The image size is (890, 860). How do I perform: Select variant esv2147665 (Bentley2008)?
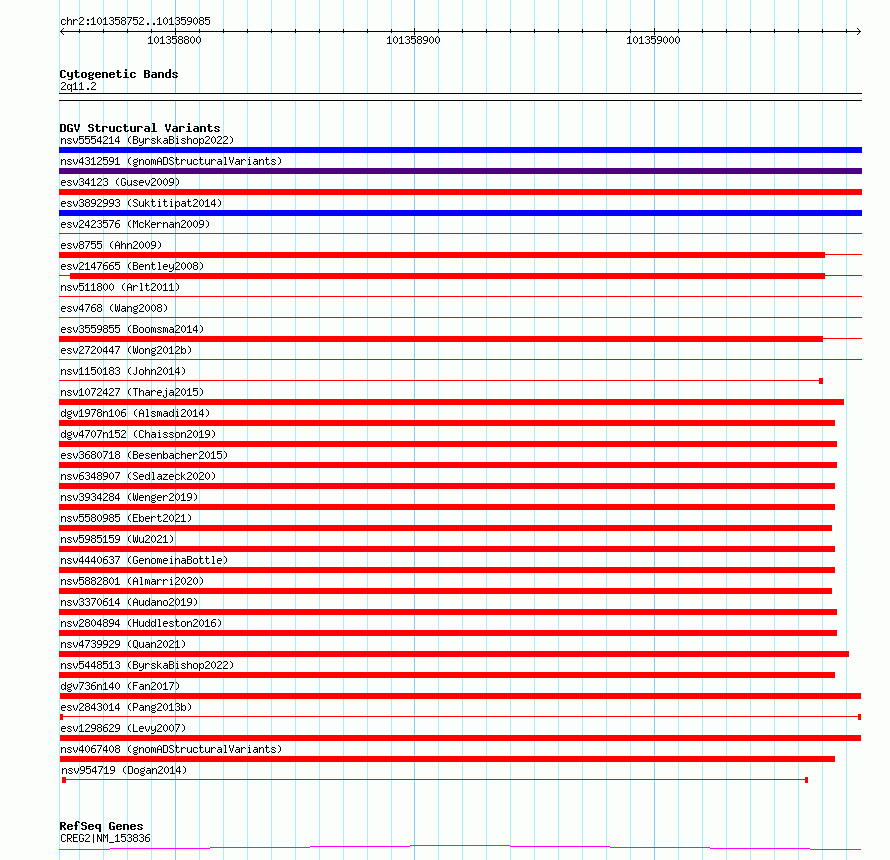(x=132, y=266)
